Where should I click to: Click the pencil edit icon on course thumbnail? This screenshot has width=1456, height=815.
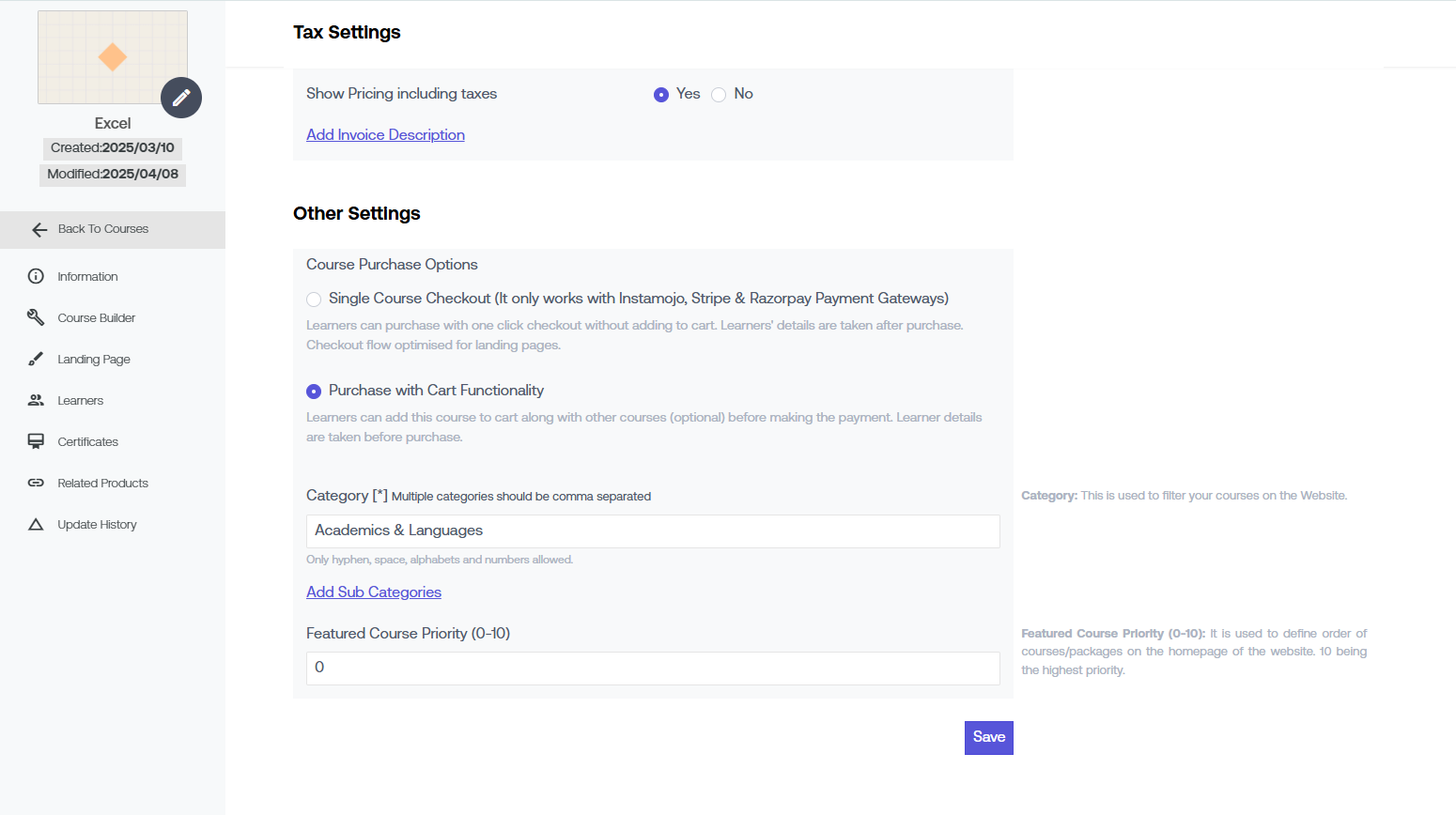click(181, 98)
